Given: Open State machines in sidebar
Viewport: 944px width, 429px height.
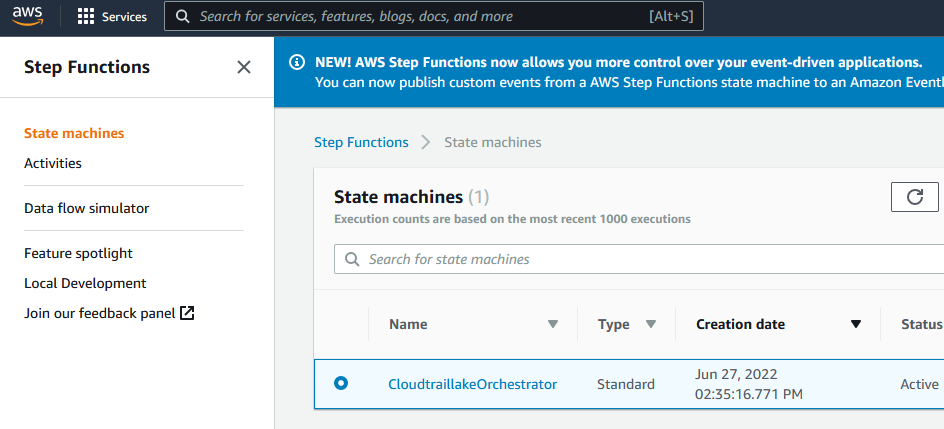Looking at the screenshot, I should [74, 133].
